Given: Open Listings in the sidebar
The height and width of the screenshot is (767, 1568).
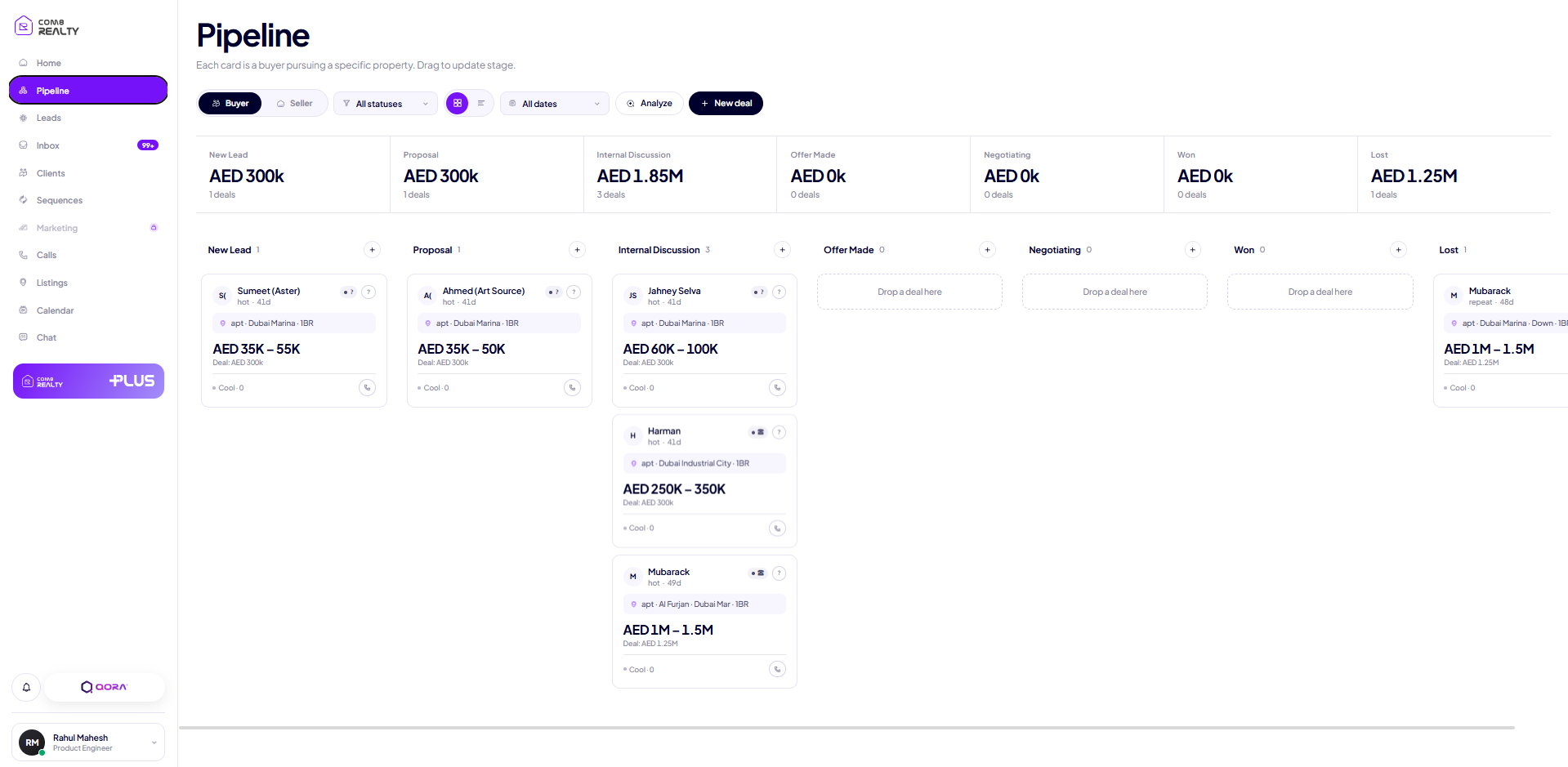Looking at the screenshot, I should click(88, 283).
